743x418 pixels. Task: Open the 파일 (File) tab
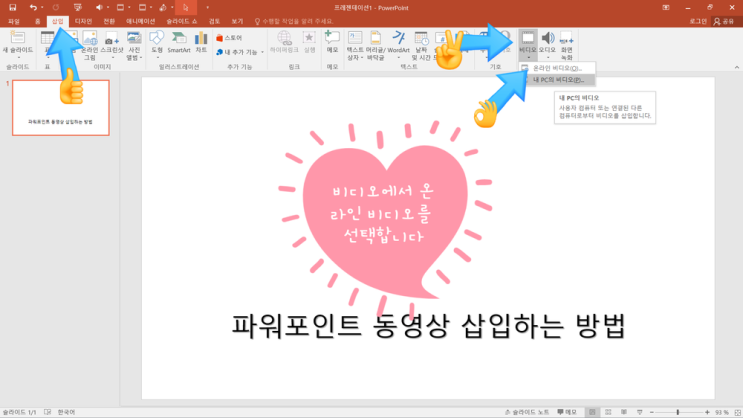[14, 21]
